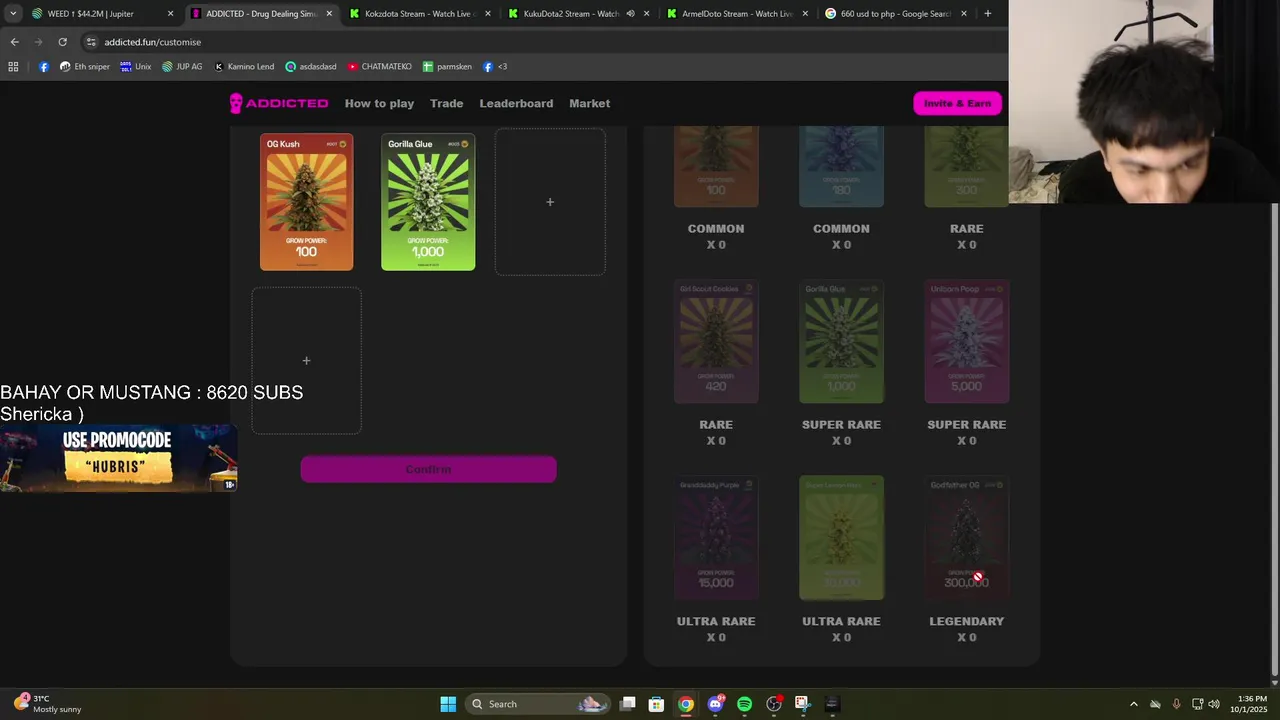Go forward in browser history

[38, 42]
